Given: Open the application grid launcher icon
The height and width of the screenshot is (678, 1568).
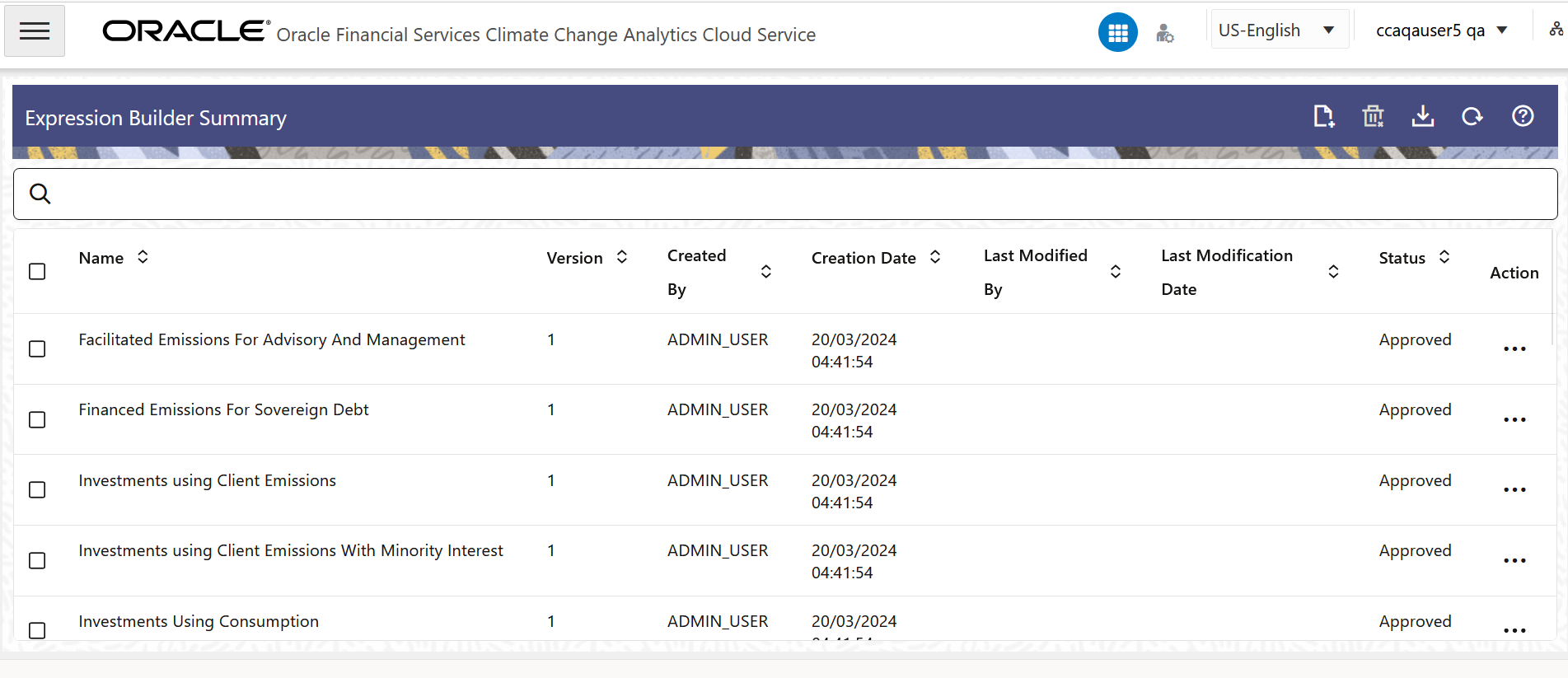Looking at the screenshot, I should coord(1117,33).
